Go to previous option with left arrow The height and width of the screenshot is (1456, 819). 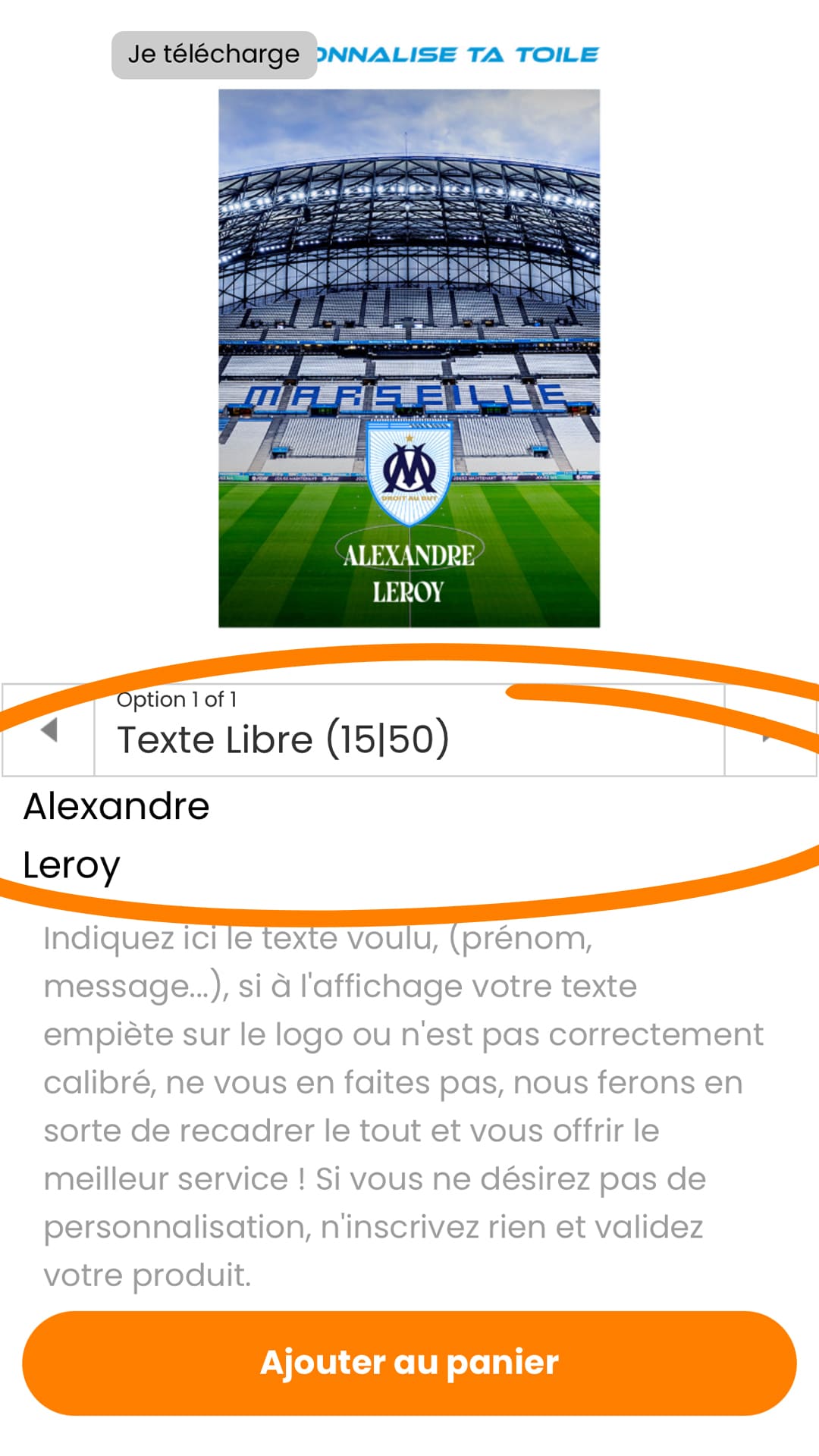point(49,730)
